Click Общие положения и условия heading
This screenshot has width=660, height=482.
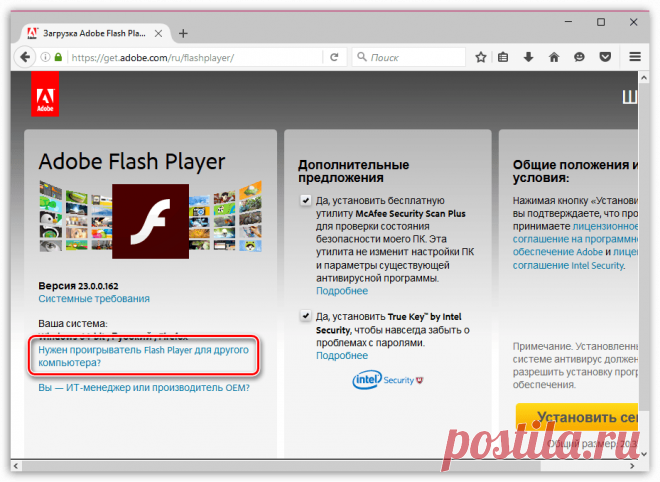(x=575, y=171)
